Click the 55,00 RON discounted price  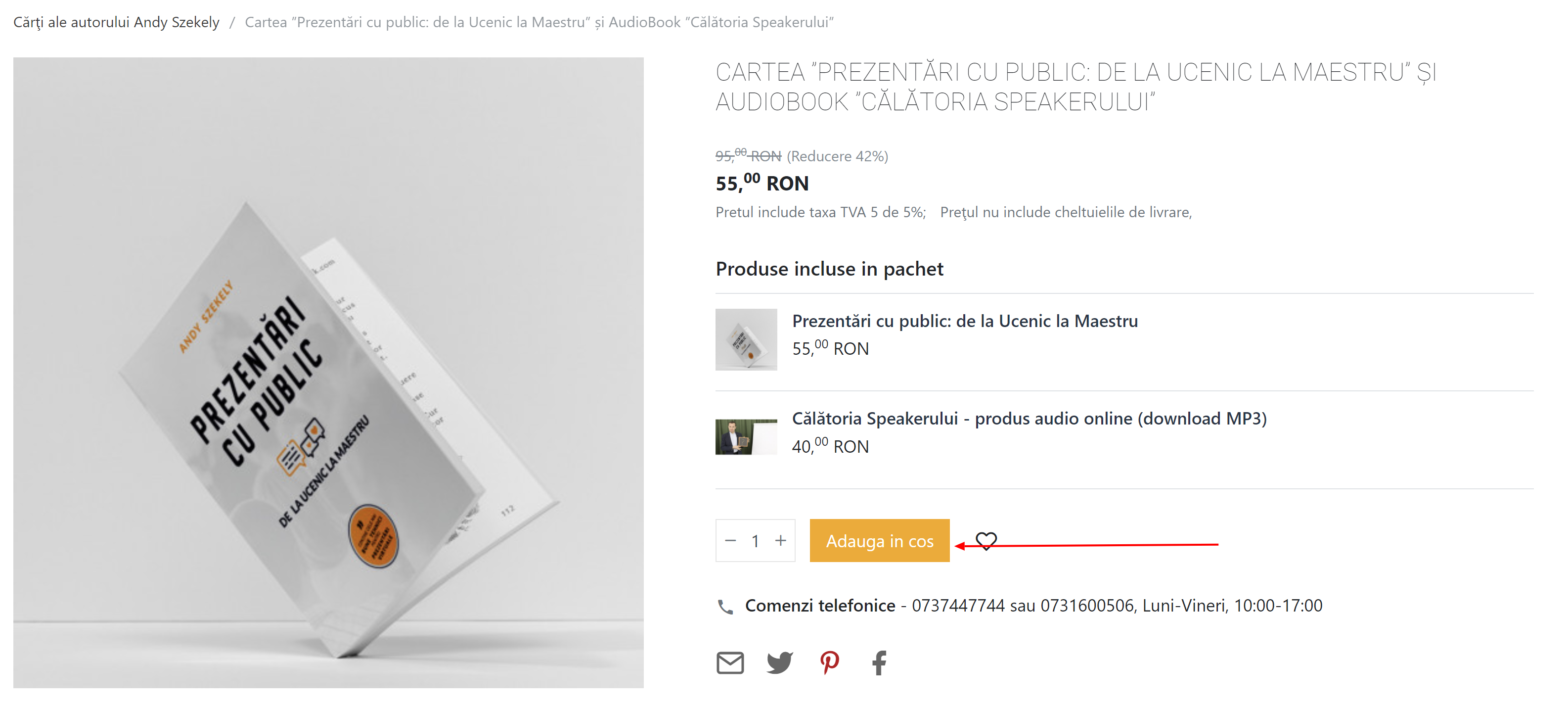coord(762,183)
